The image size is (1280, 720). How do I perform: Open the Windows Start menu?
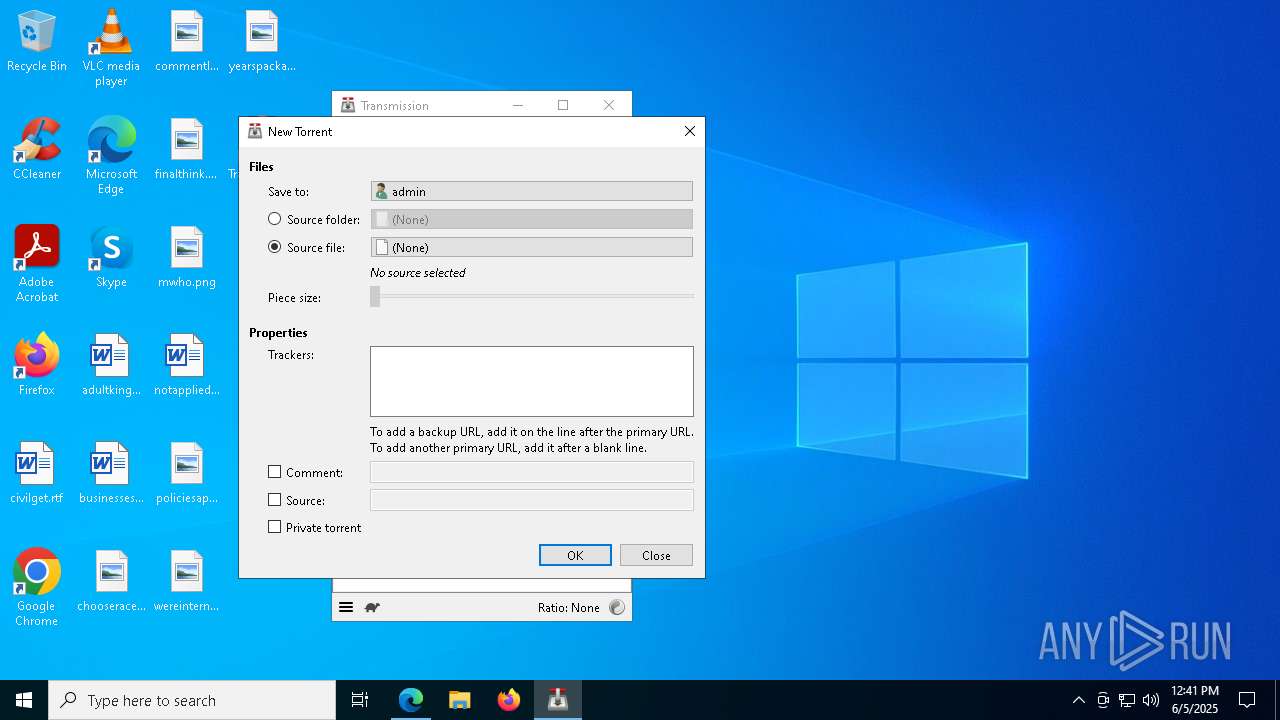[24, 700]
